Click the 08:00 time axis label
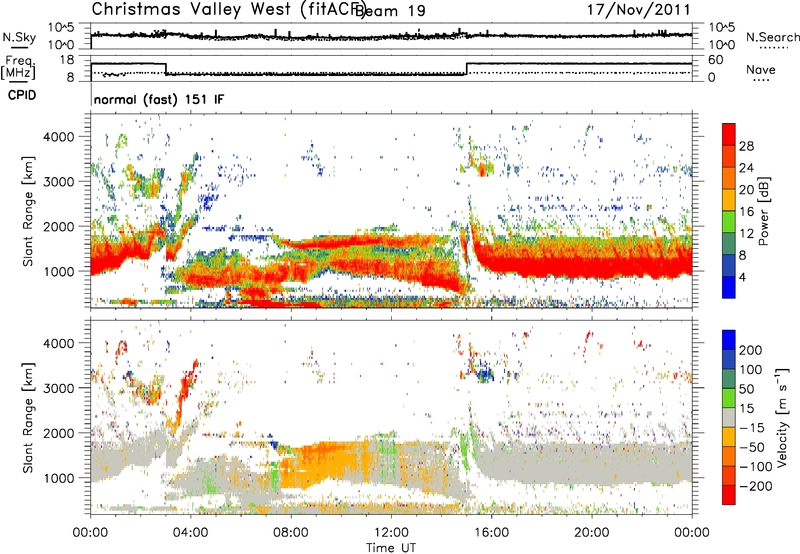The image size is (800, 554). coord(291,533)
